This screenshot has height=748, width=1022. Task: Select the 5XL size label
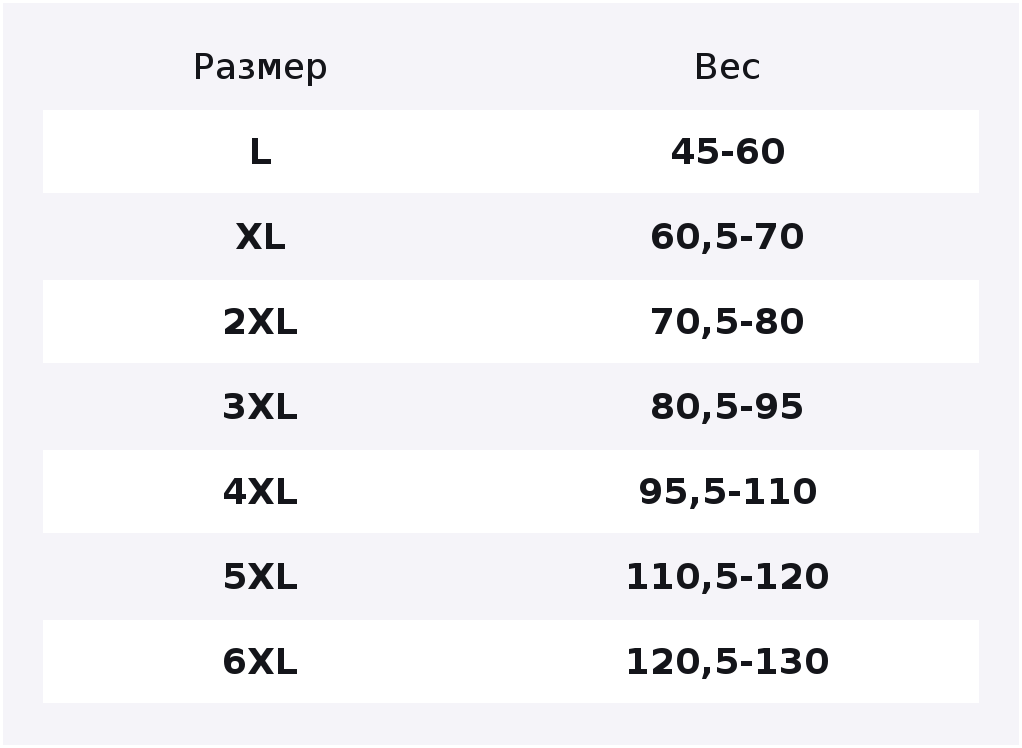click(260, 577)
